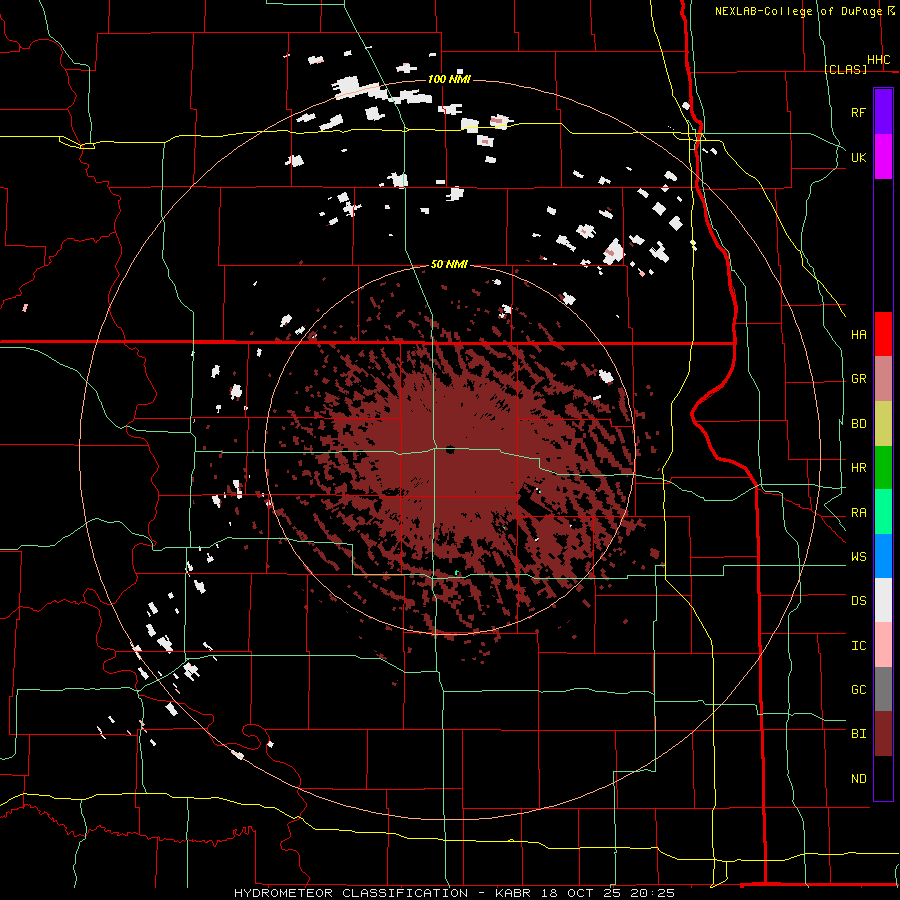This screenshot has width=900, height=900.
Task: Click the HR green legend swatch
Action: [x=883, y=467]
